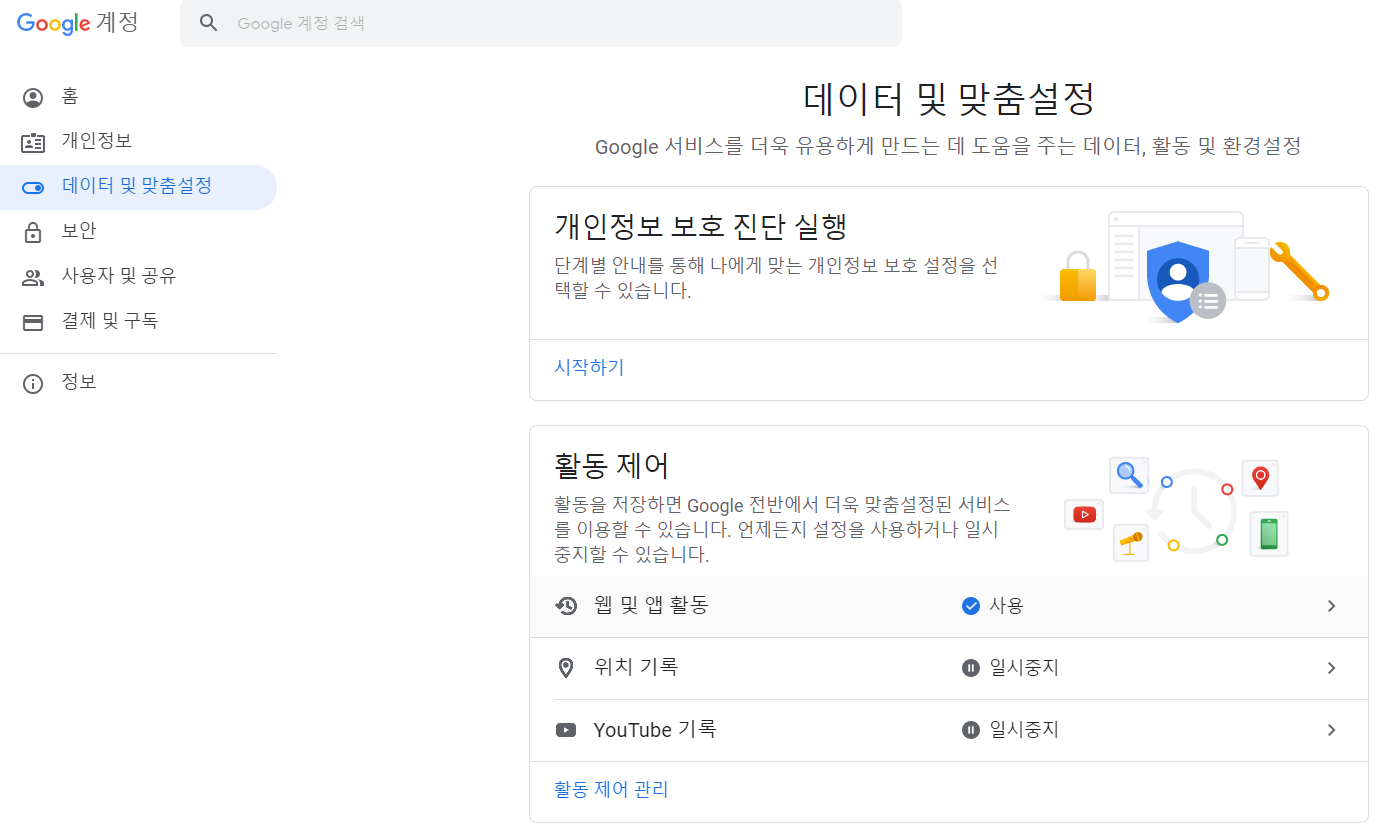1392x826 pixels.
Task: Click the 활동 제어 관리 link
Action: tap(611, 790)
